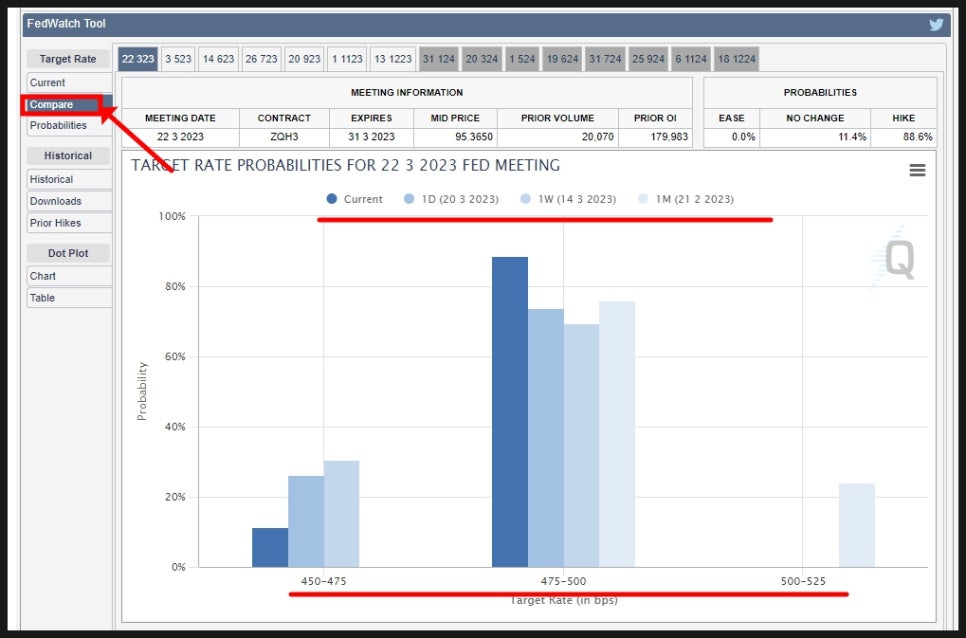Select the 26 723 meeting tab

(x=261, y=59)
